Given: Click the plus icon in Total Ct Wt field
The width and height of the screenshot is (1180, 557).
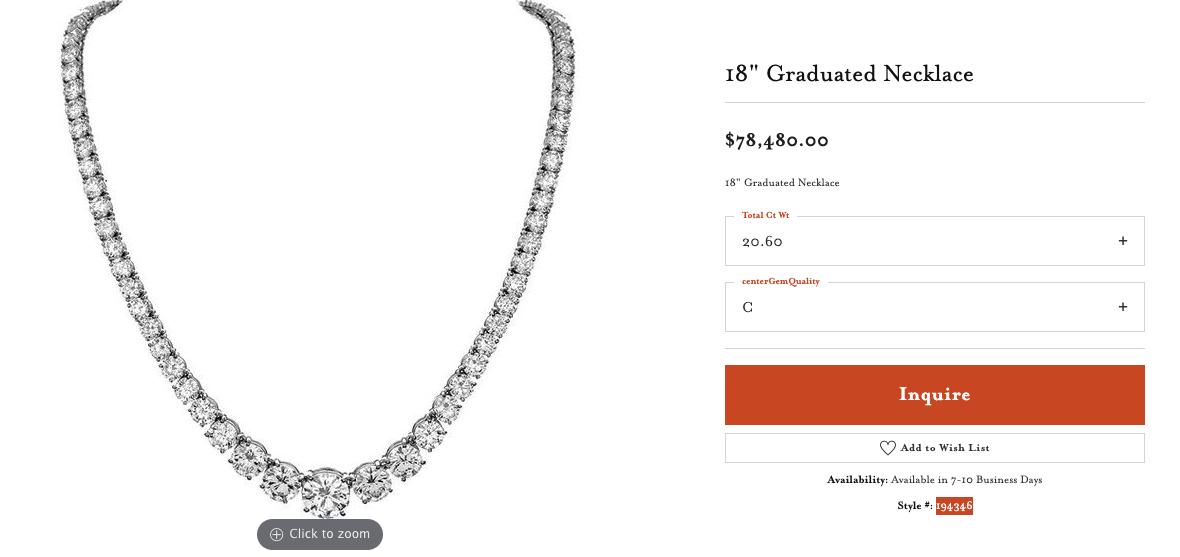Looking at the screenshot, I should (1122, 241).
